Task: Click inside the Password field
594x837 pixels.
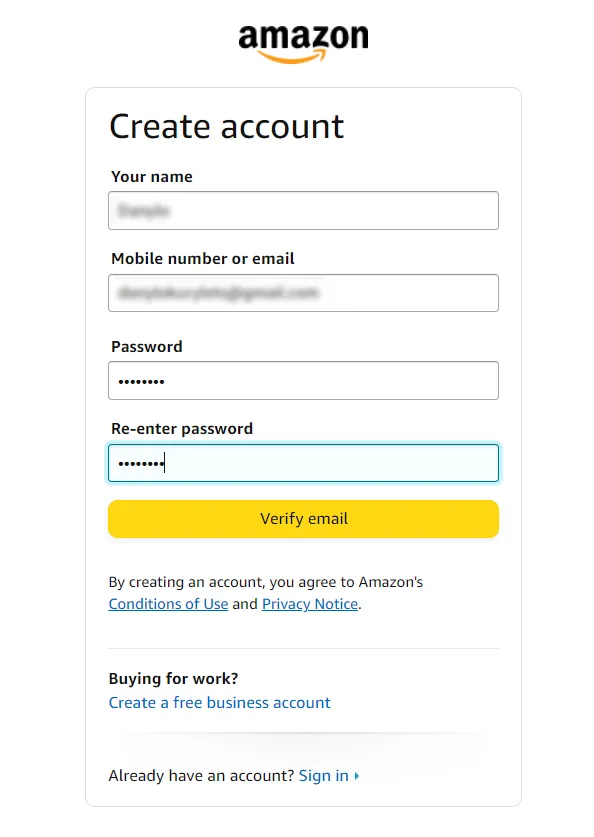Action: 303,380
